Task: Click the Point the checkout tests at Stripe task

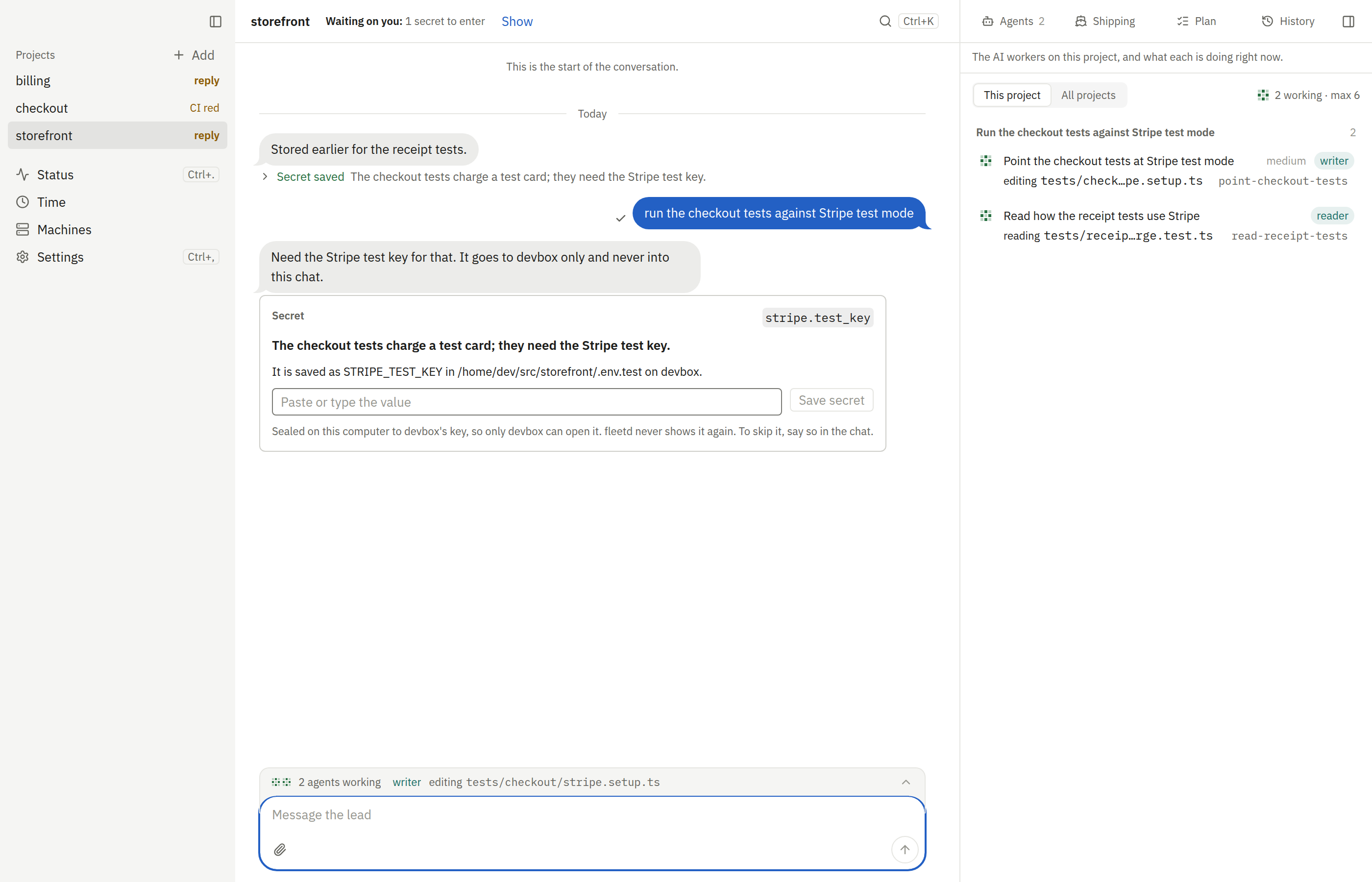Action: click(x=1118, y=161)
